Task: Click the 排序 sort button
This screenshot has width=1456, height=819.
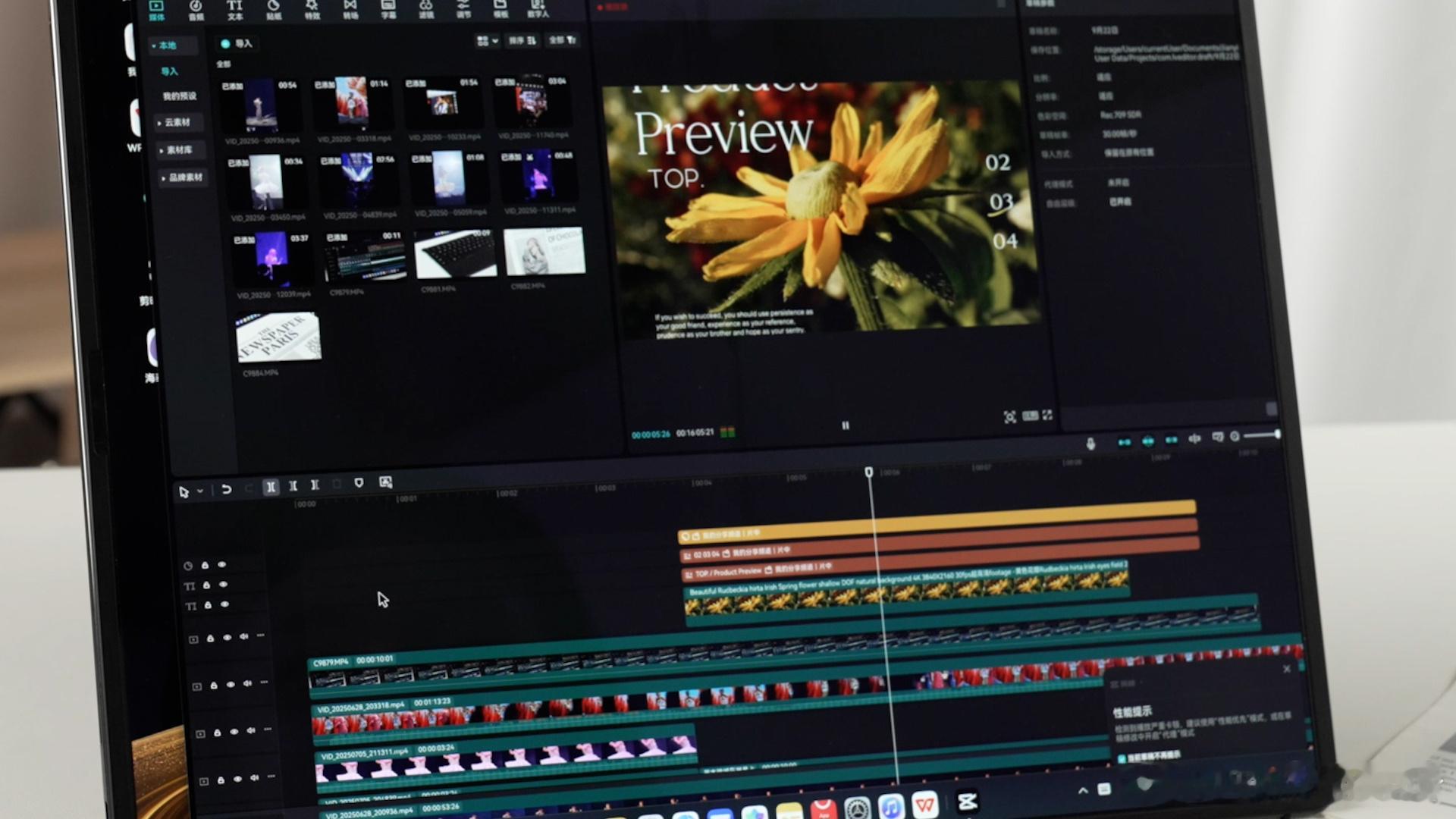Action: tap(522, 40)
